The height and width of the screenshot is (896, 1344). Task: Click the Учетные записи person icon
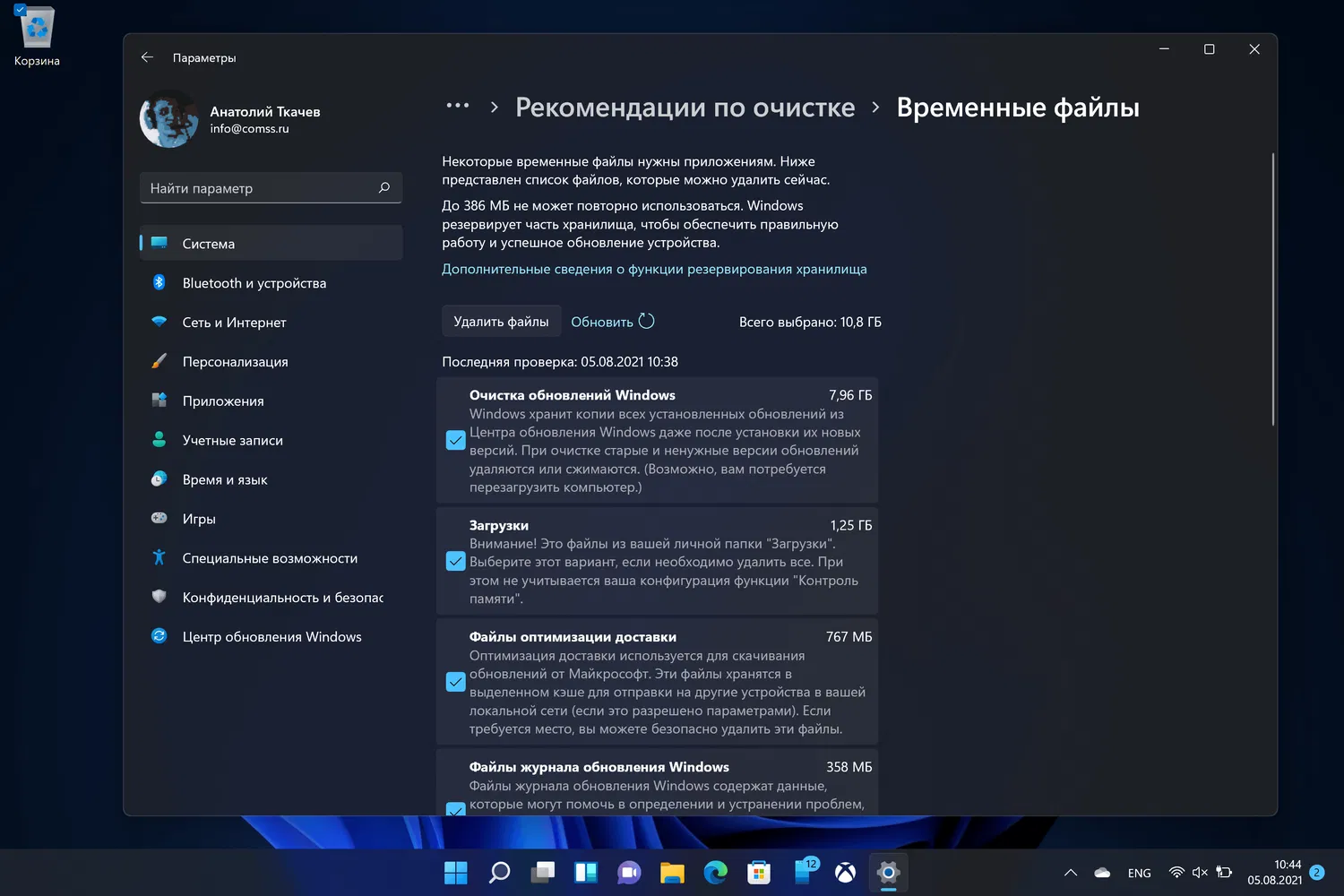[x=159, y=440]
